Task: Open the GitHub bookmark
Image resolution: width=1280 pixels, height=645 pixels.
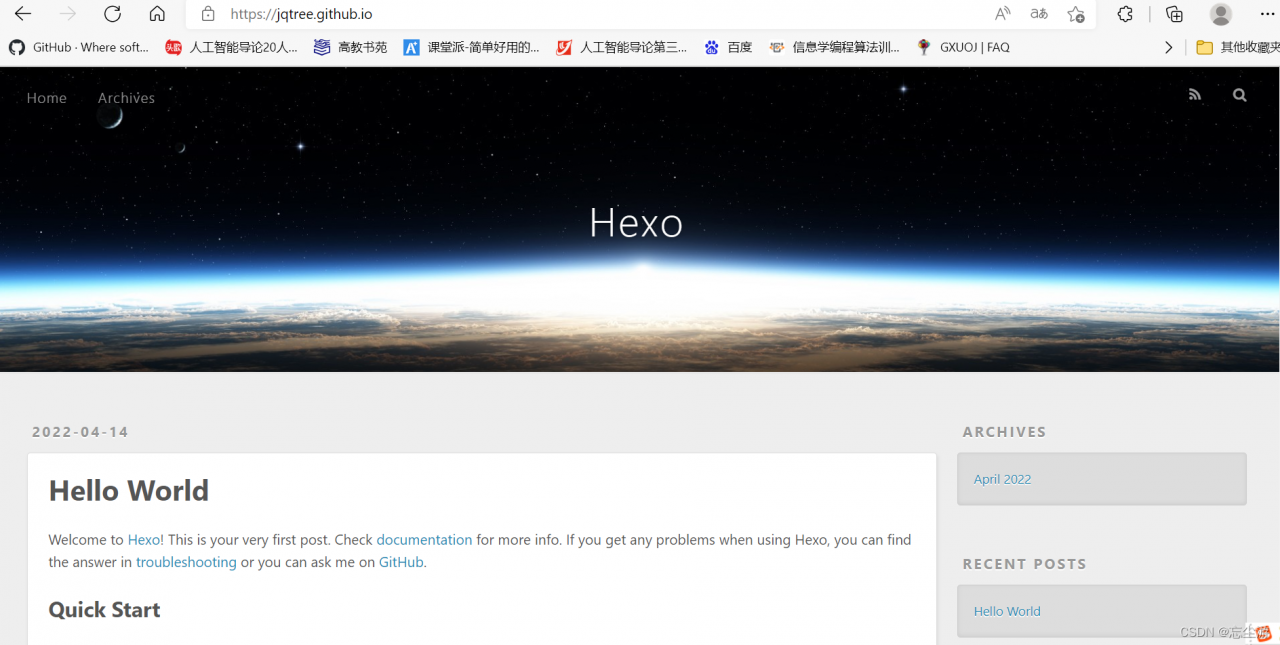Action: click(79, 47)
